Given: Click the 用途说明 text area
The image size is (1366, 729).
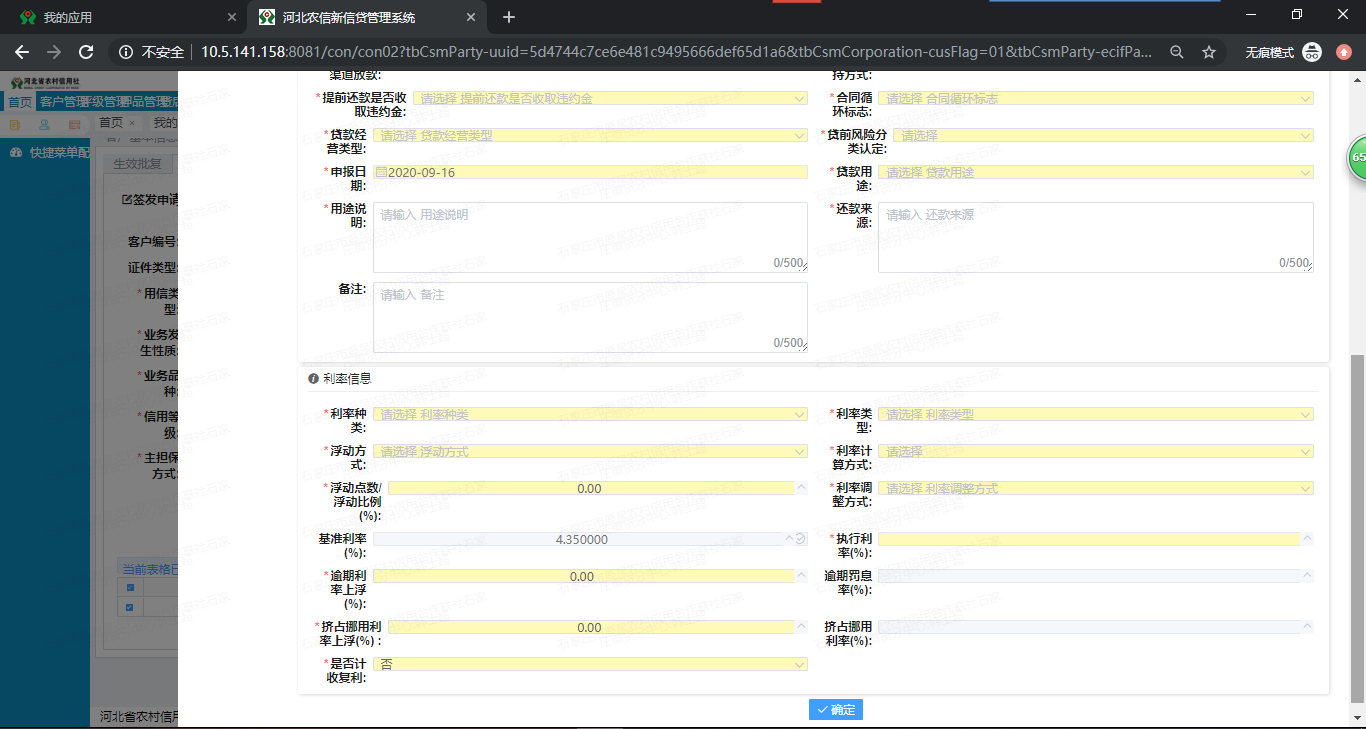Looking at the screenshot, I should click(590, 237).
